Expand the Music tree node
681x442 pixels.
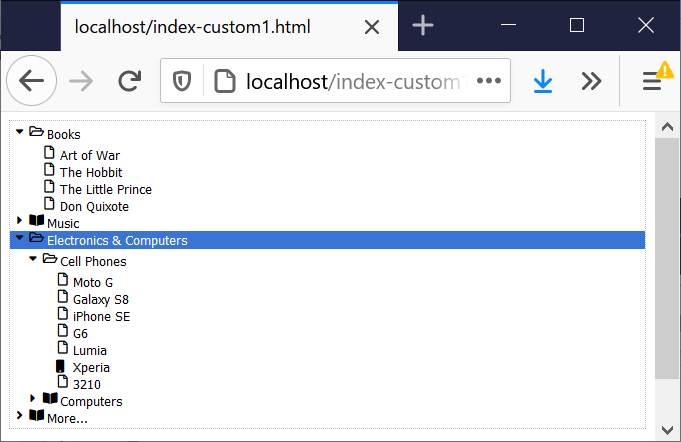(x=19, y=221)
